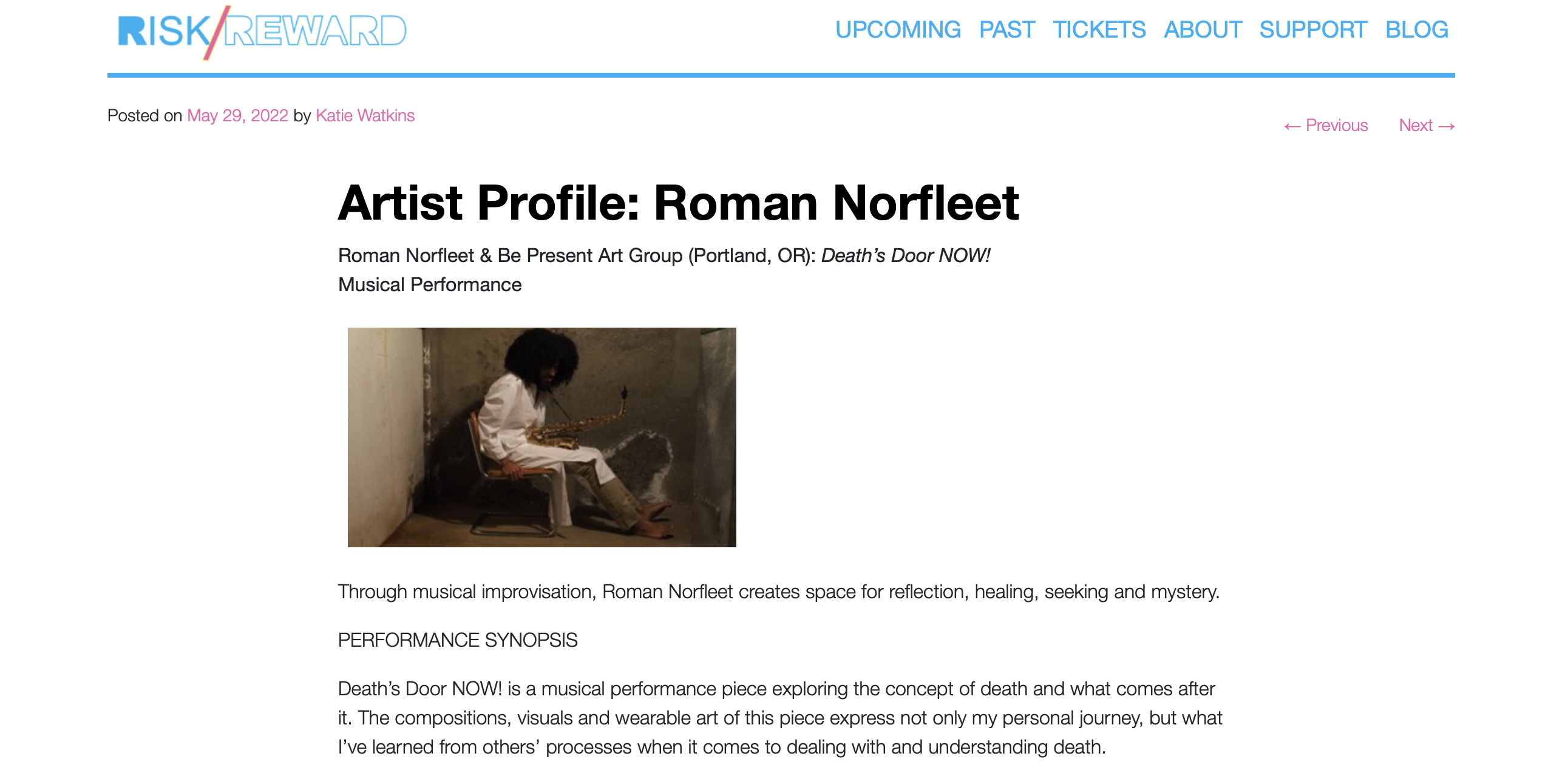Click the photo of the saxophone player

541,437
